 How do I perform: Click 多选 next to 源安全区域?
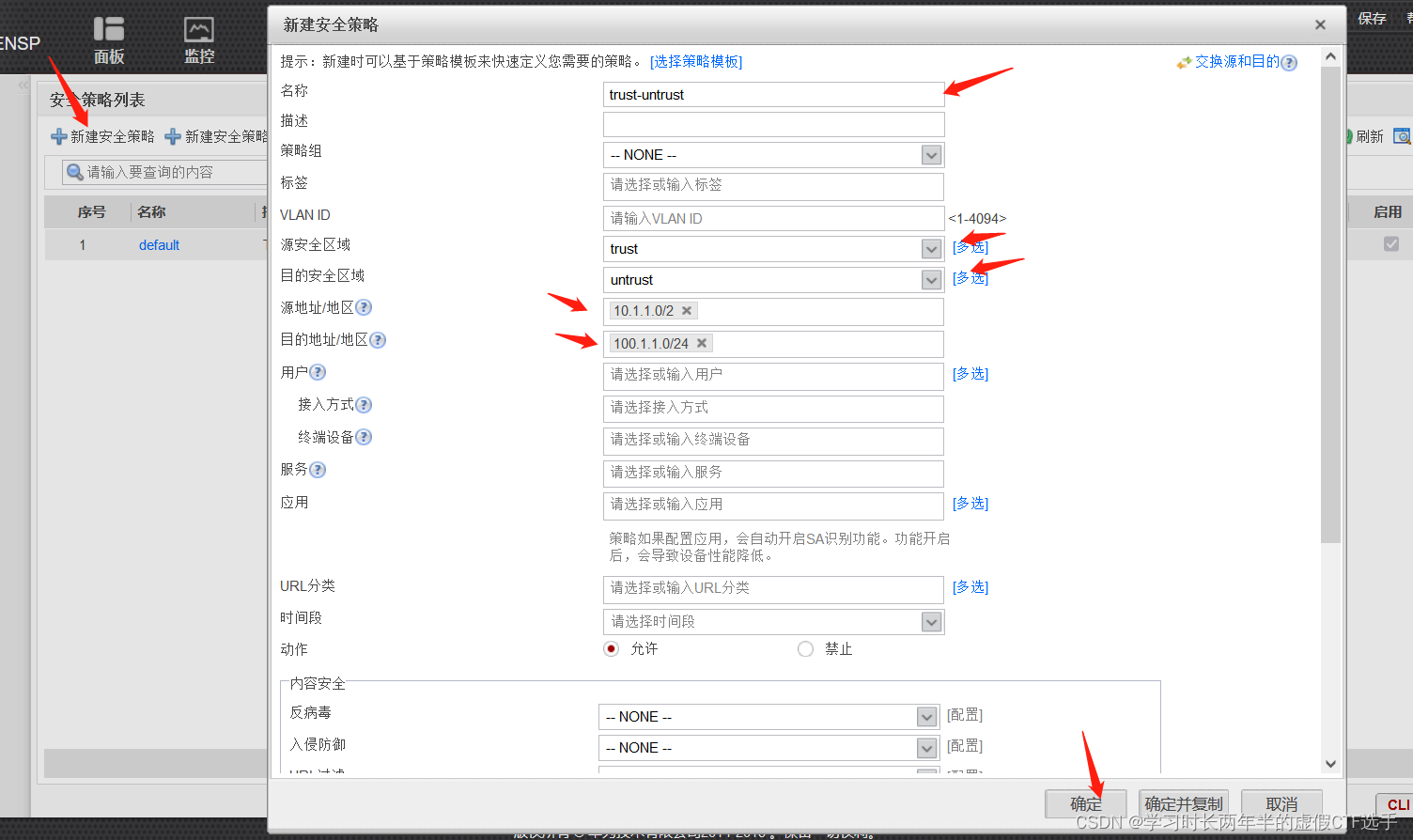click(x=970, y=247)
